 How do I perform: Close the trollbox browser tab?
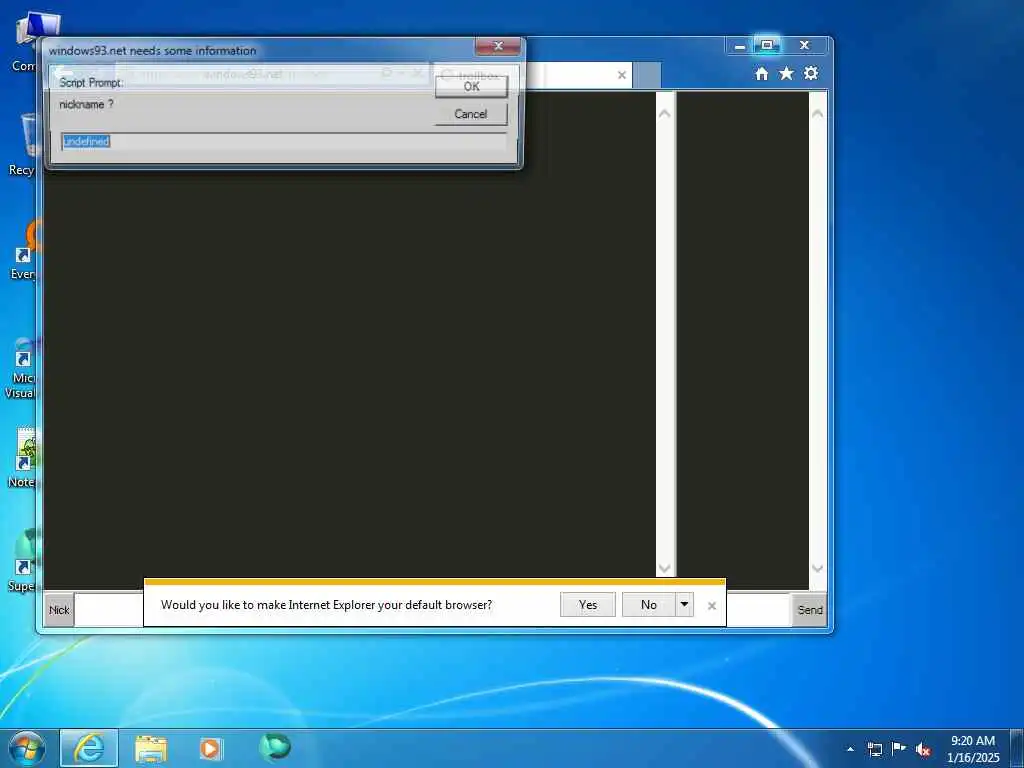(622, 75)
